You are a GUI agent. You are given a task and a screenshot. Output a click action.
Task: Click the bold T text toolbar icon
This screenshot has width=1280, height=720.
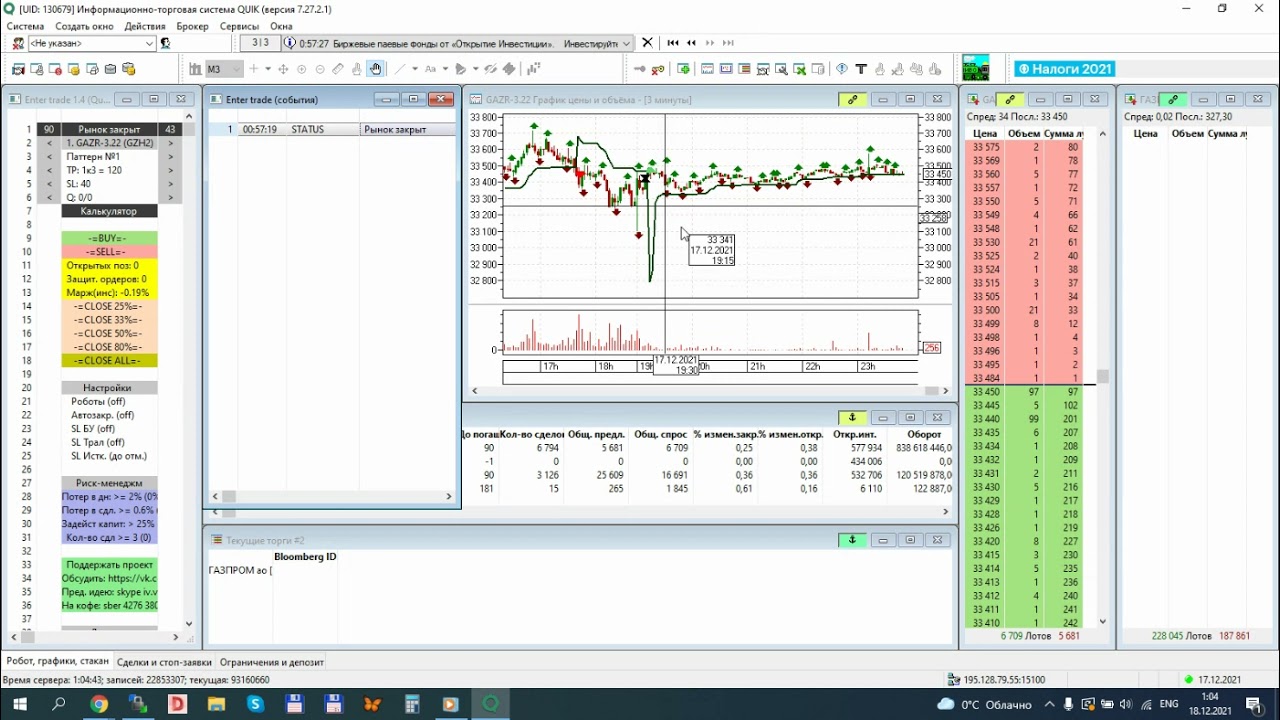861,69
